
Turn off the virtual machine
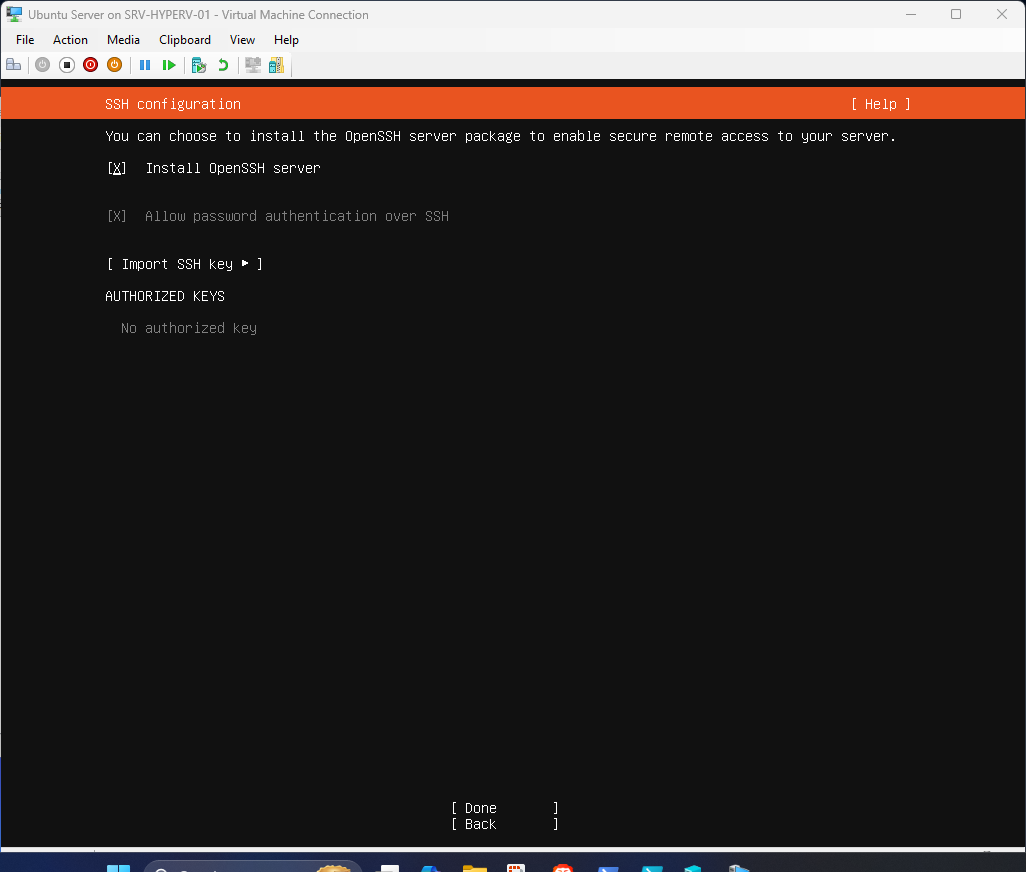(x=66, y=64)
